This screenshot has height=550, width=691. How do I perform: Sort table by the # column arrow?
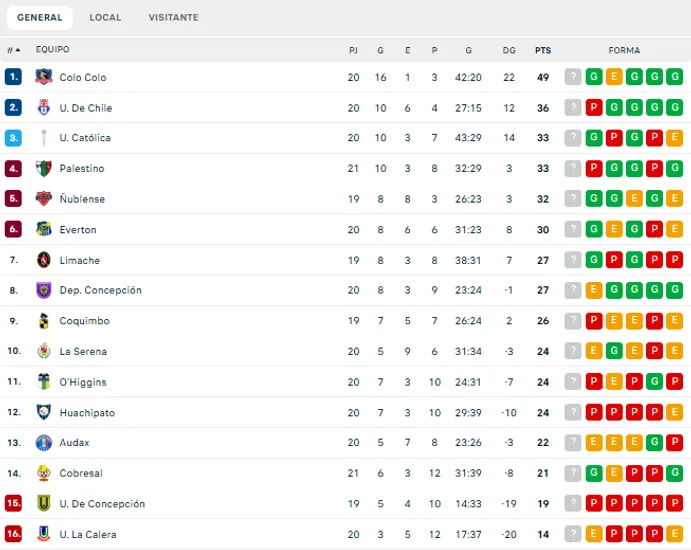[18, 50]
